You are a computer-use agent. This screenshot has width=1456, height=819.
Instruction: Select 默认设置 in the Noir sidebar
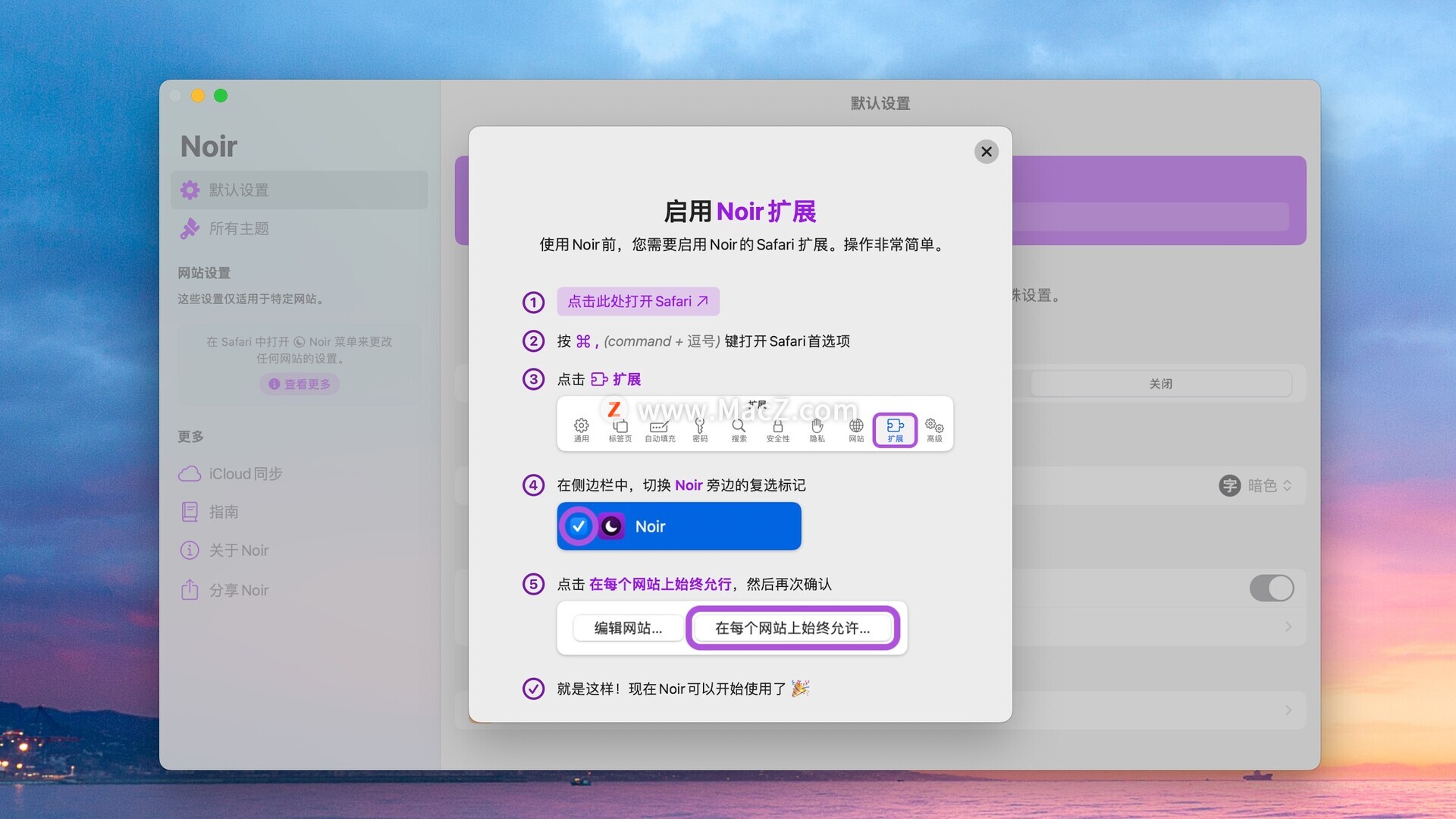pos(300,190)
